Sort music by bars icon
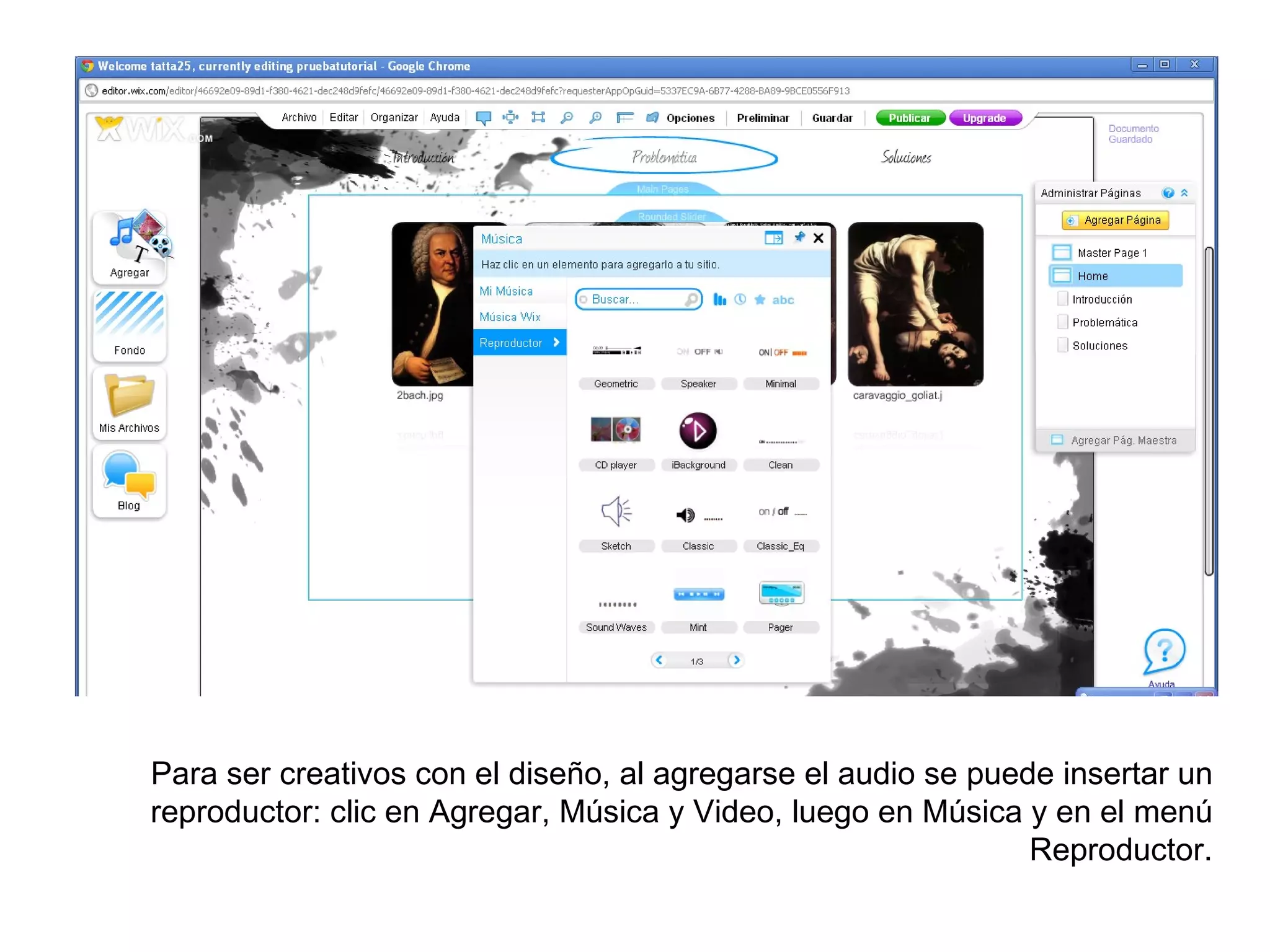Screen dimensions: 1270x952 (719, 300)
